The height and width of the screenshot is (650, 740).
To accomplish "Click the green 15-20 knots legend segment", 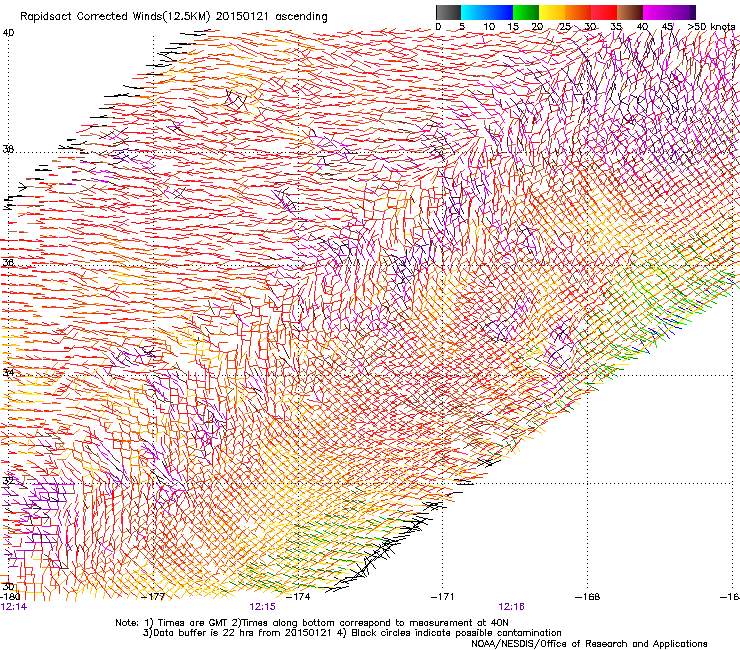I will pyautogui.click(x=526, y=12).
